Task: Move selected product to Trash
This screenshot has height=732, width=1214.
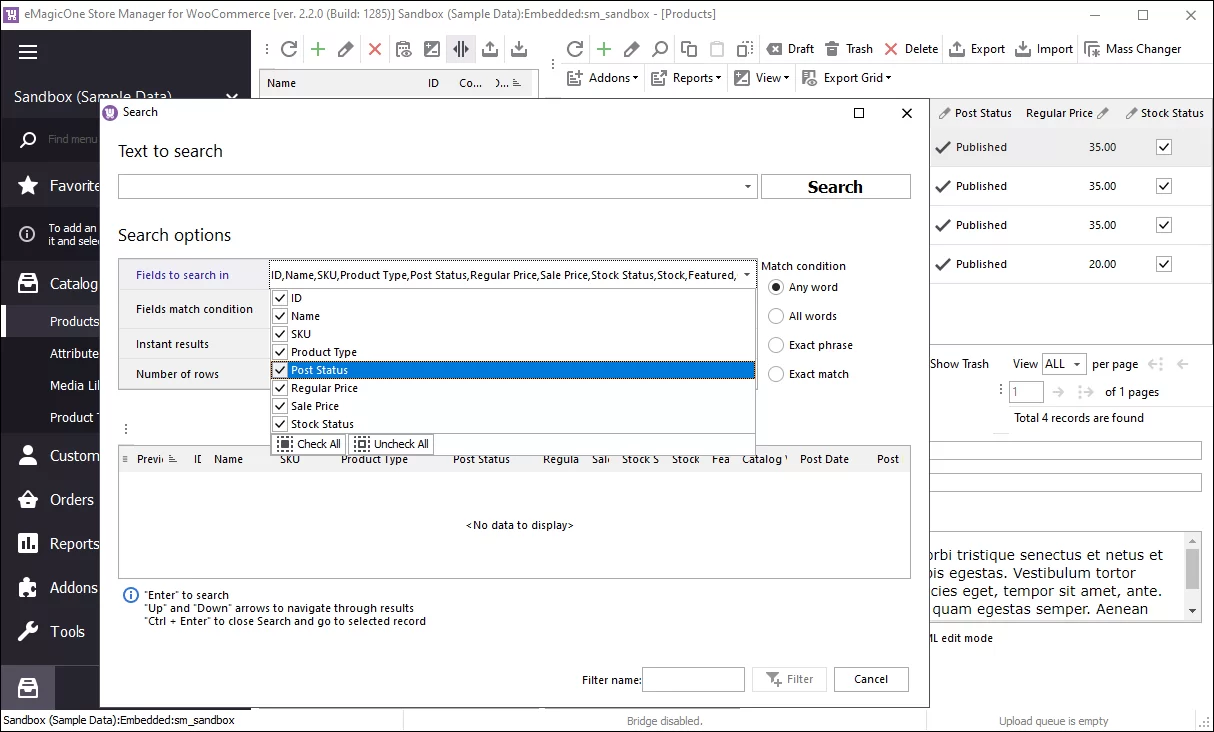Action: tap(849, 48)
